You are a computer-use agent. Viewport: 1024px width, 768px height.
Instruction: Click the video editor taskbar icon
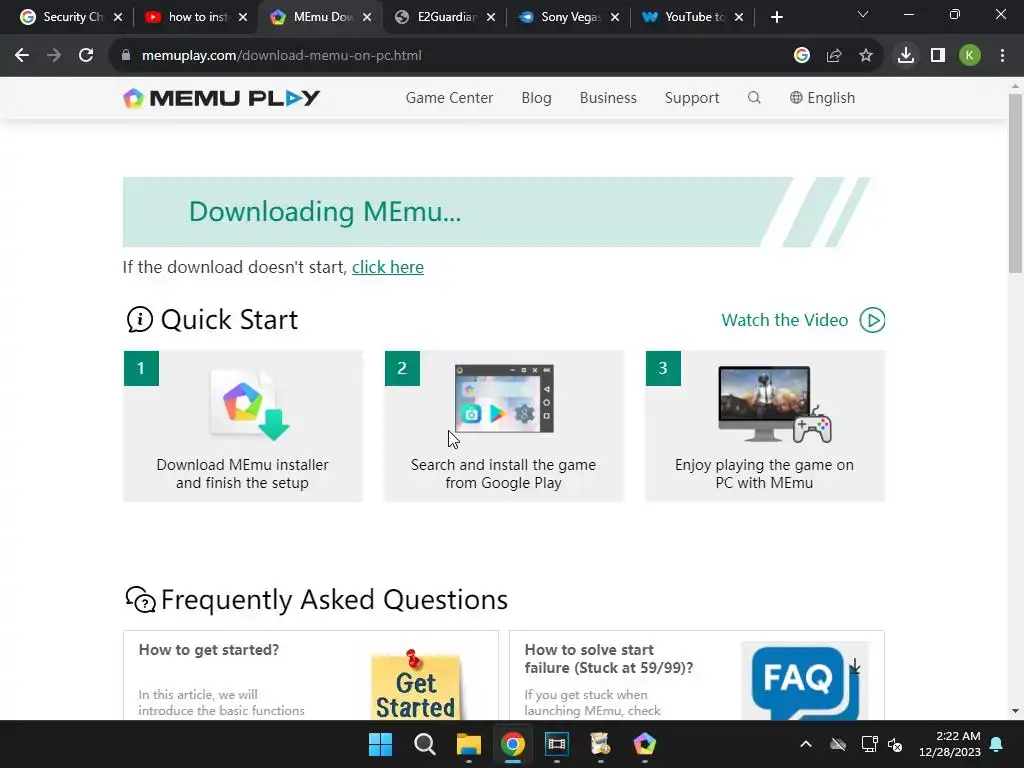[556, 744]
